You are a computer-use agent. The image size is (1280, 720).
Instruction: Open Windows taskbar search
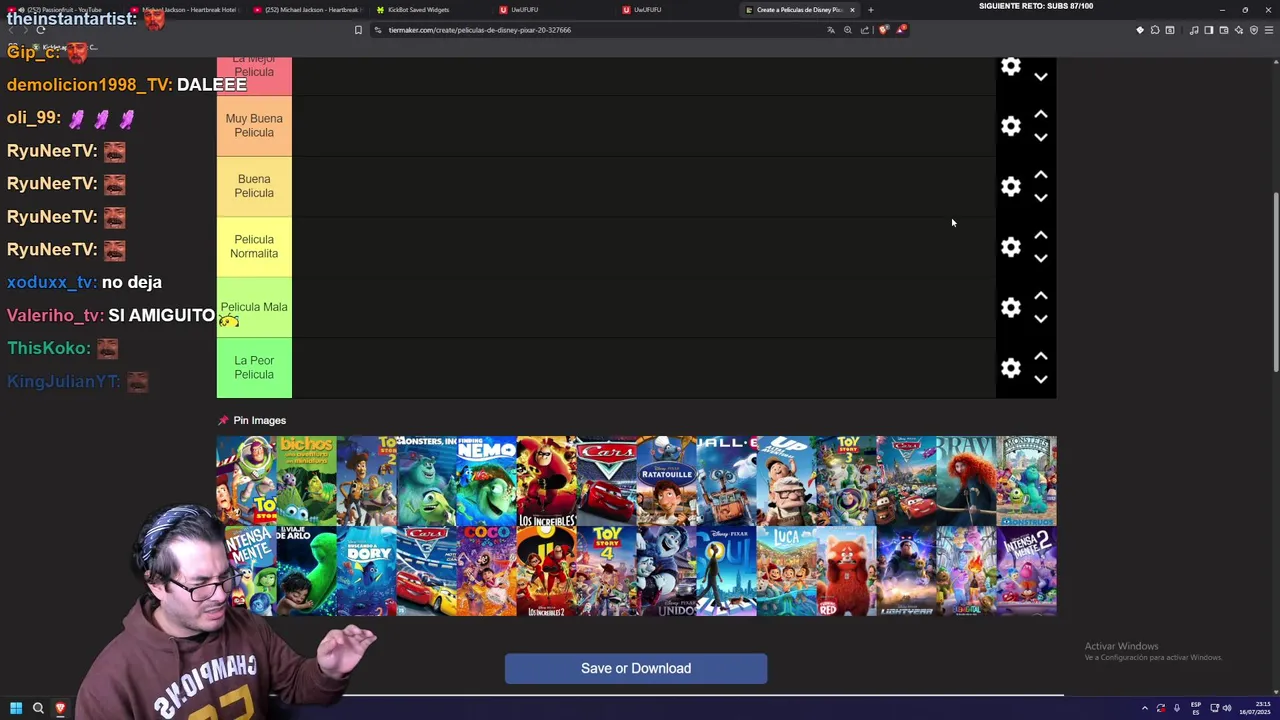(38, 708)
